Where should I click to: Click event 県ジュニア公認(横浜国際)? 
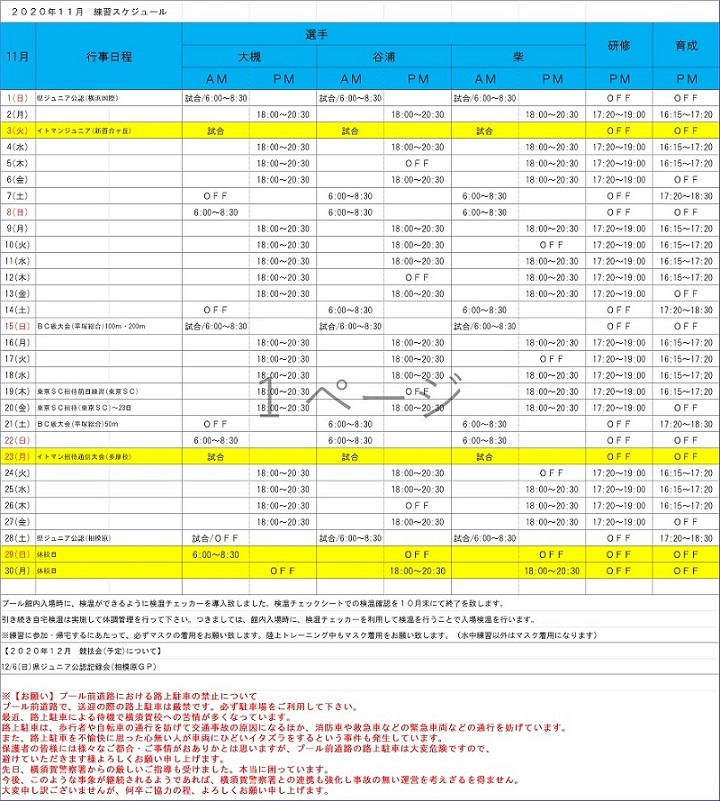click(77, 98)
